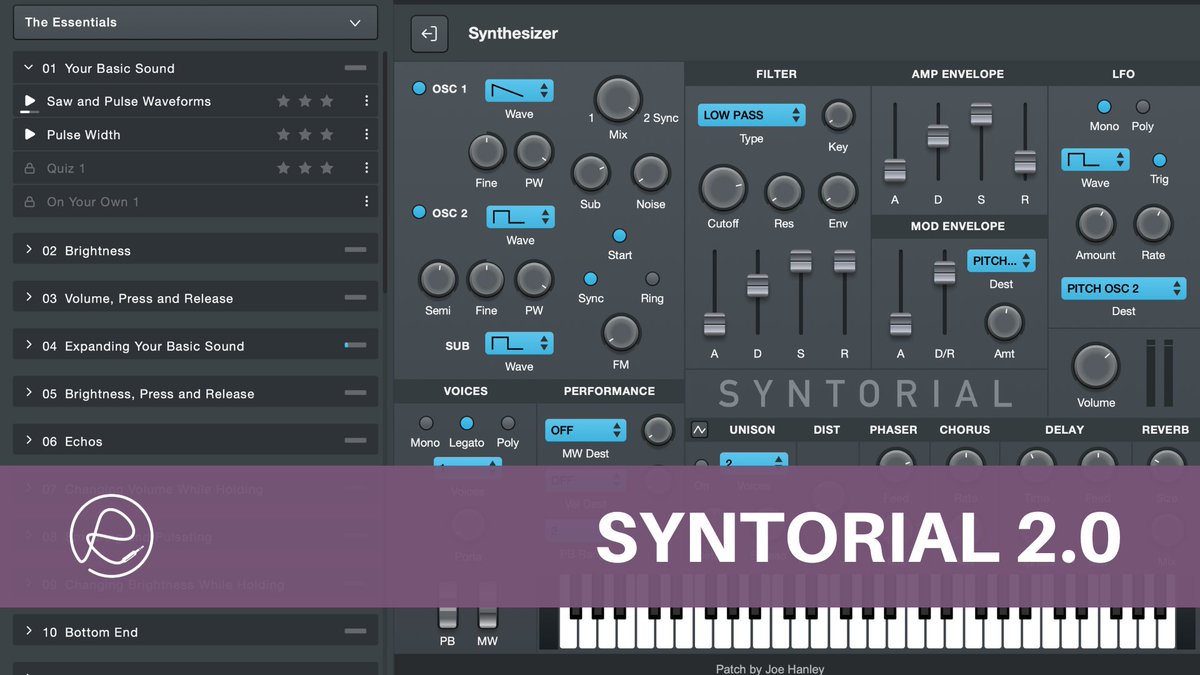Expand the 06 Echos section
The image size is (1200, 675).
point(195,441)
